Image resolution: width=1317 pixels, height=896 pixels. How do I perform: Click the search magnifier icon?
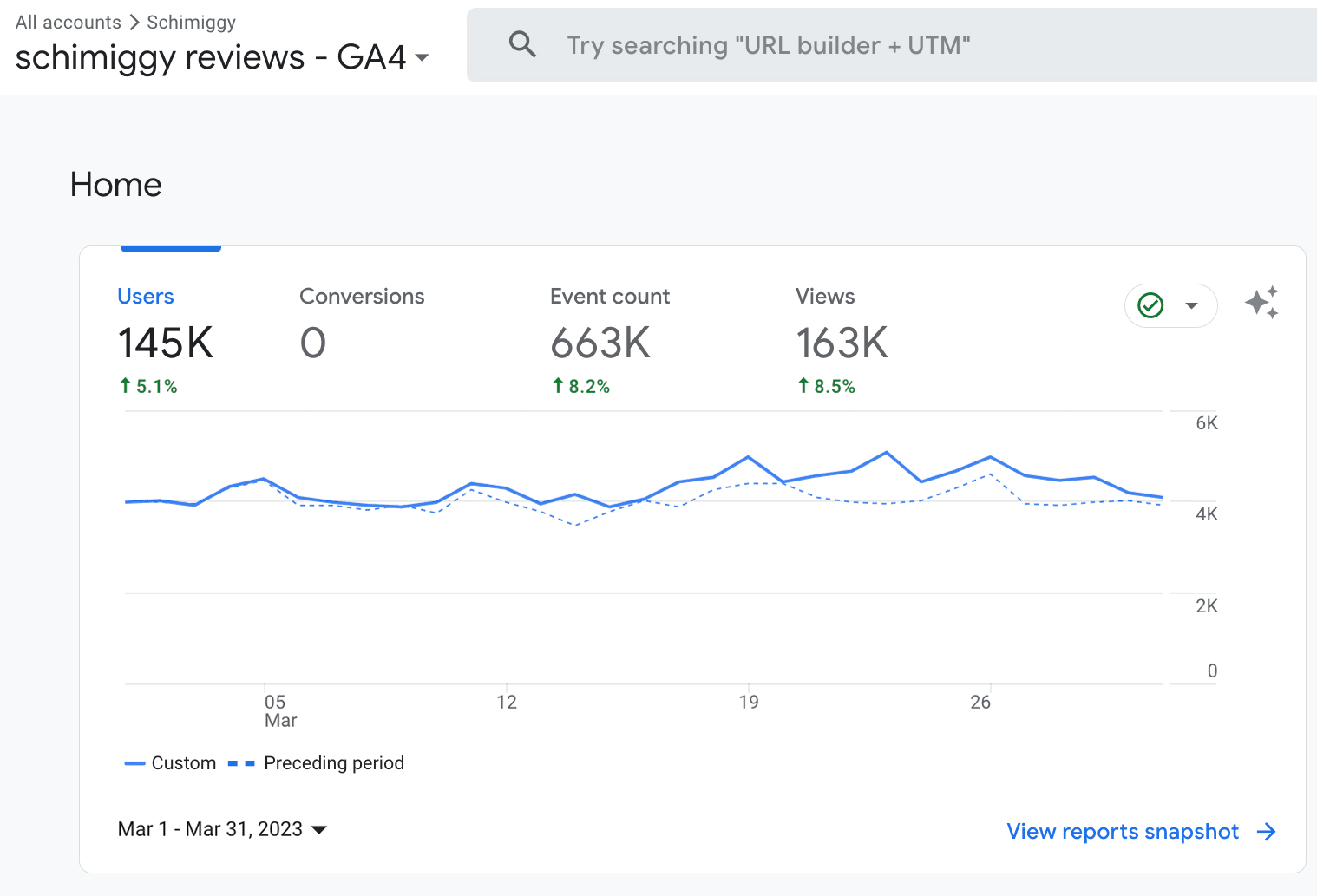click(522, 43)
